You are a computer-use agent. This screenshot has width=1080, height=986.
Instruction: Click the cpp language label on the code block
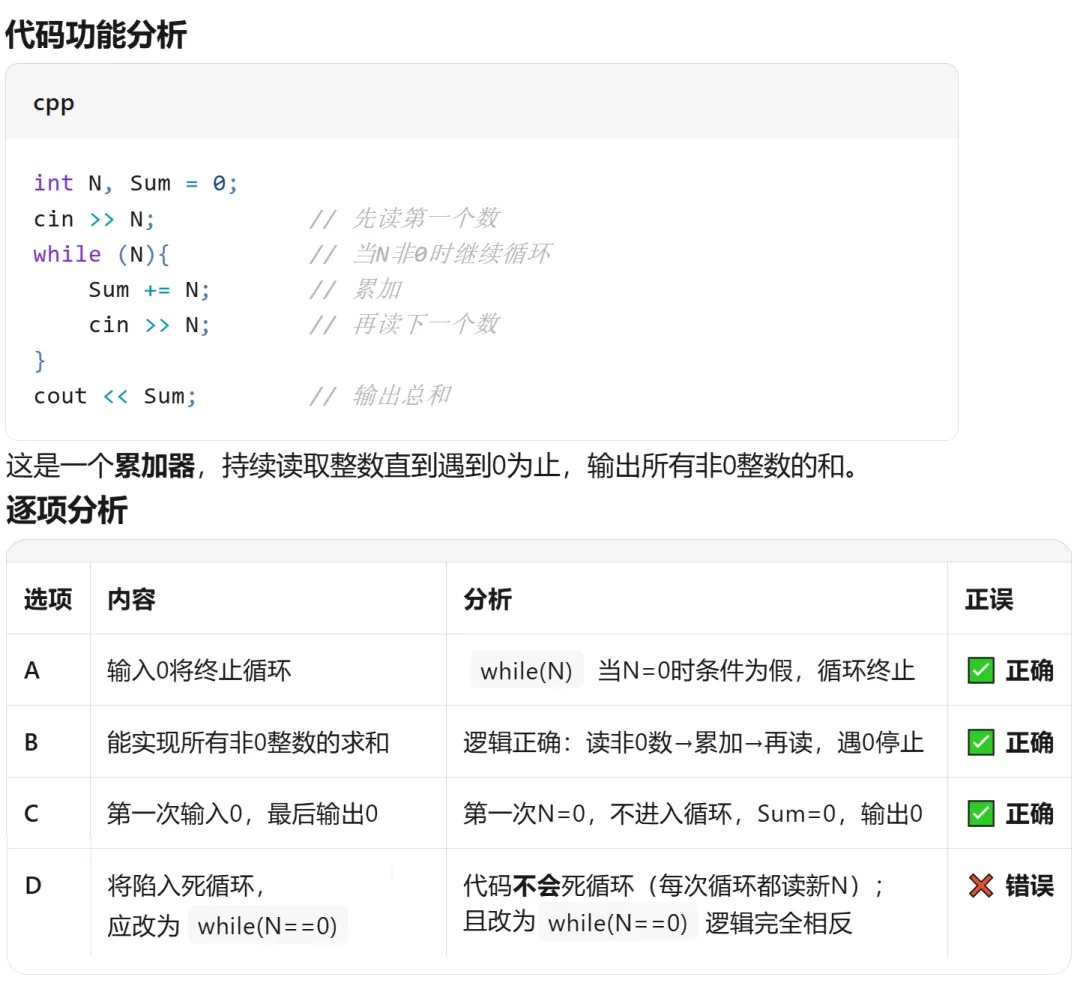(x=54, y=103)
